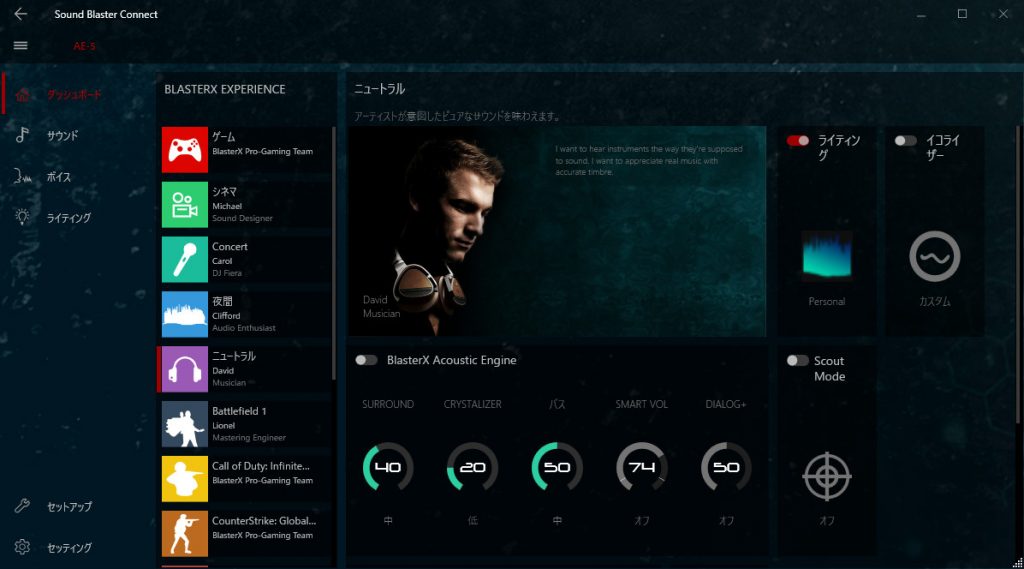Image resolution: width=1024 pixels, height=569 pixels.
Task: Enable the Equalizer toggle
Action: (906, 140)
